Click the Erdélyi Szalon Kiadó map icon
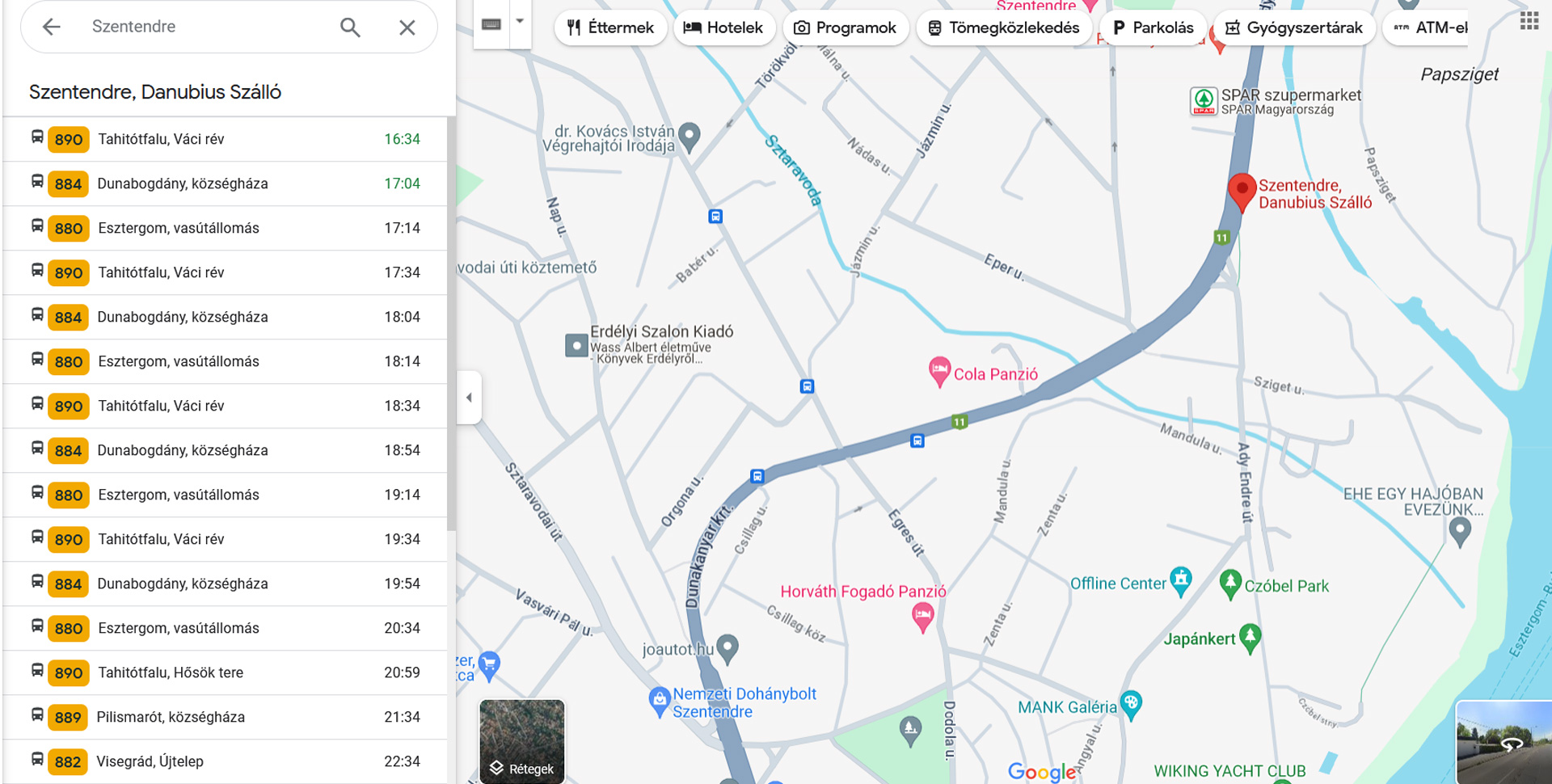1552x784 pixels. click(576, 346)
